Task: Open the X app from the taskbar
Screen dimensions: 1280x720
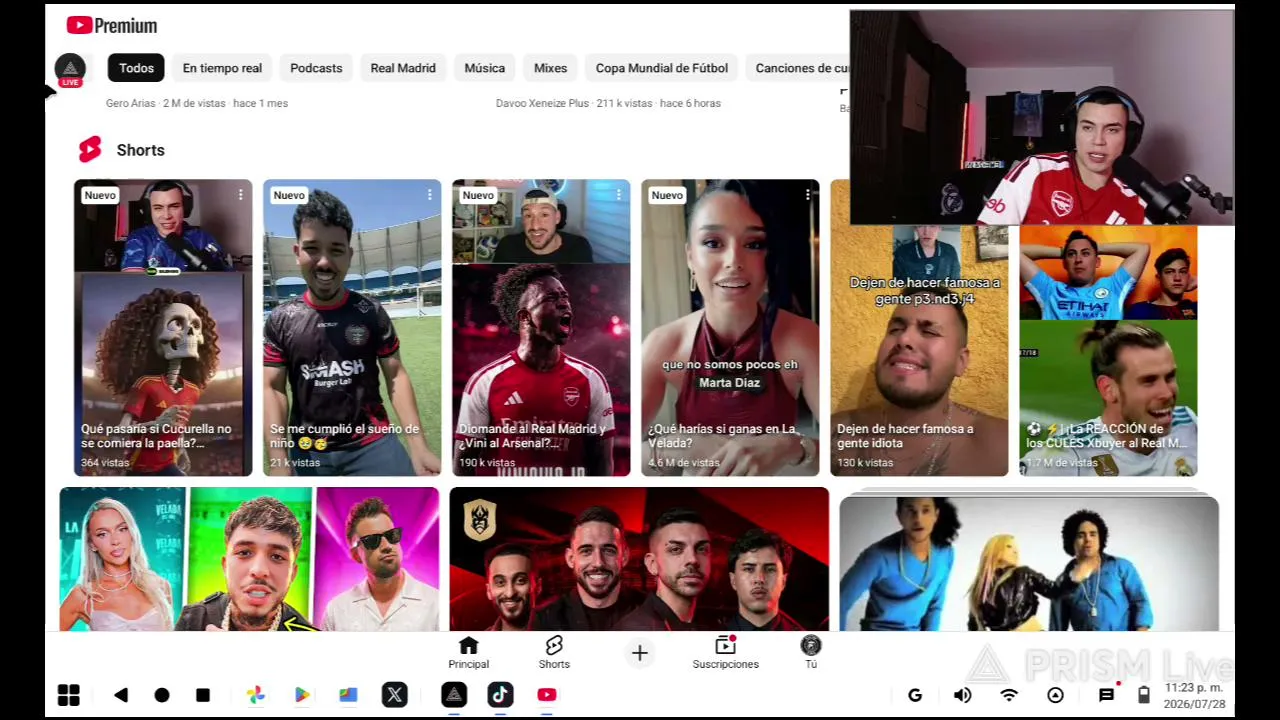Action: click(x=395, y=695)
